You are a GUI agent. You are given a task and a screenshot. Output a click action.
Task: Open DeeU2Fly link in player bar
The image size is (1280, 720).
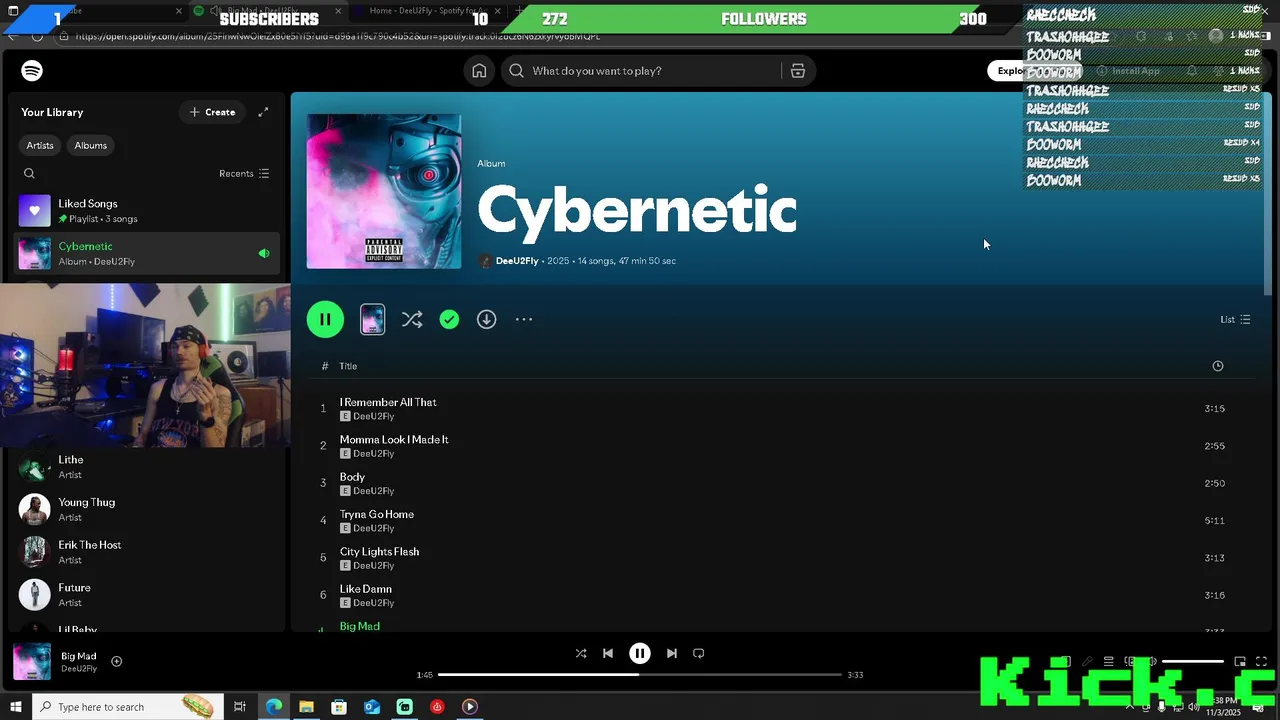(79, 668)
